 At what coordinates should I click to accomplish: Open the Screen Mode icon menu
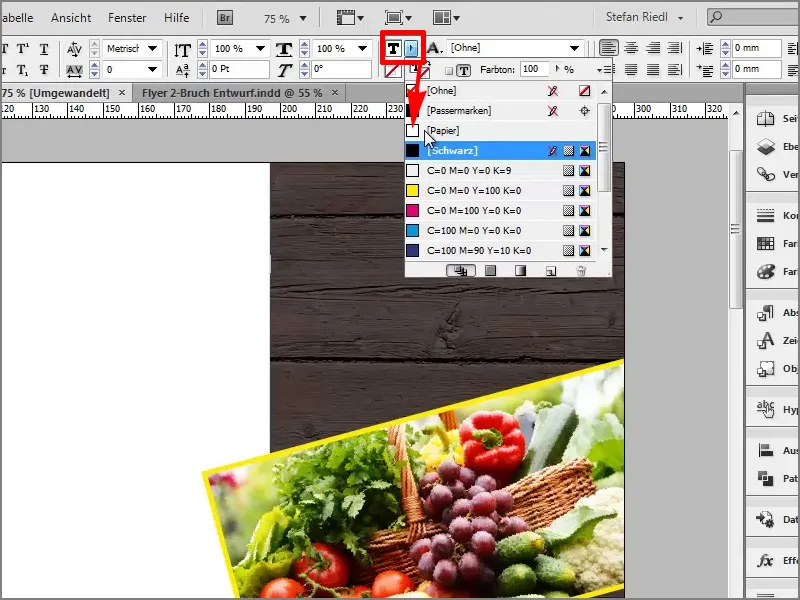coord(398,18)
